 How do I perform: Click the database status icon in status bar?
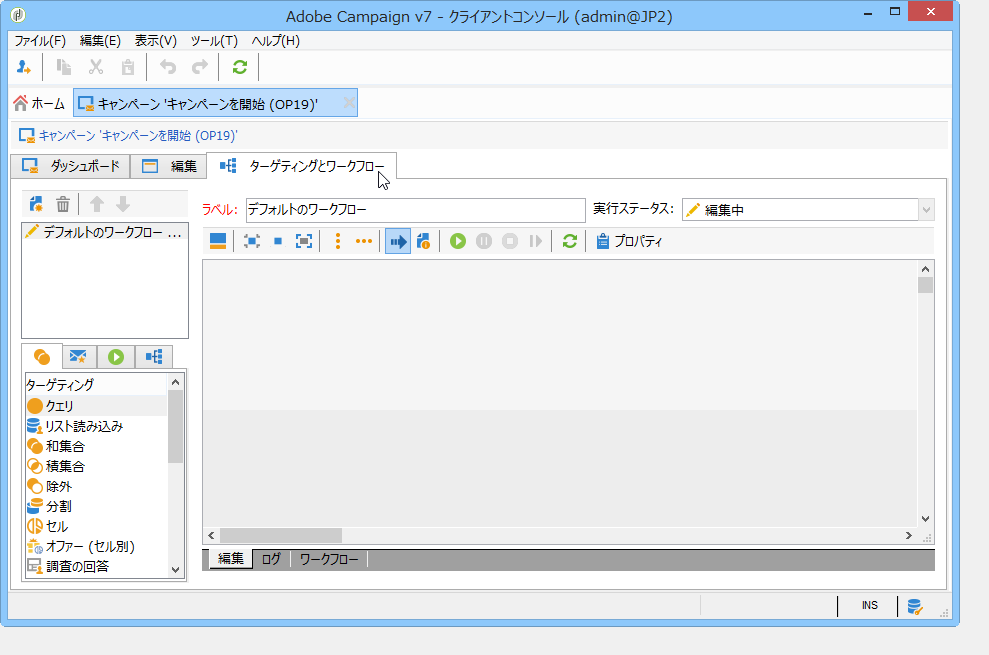click(915, 606)
